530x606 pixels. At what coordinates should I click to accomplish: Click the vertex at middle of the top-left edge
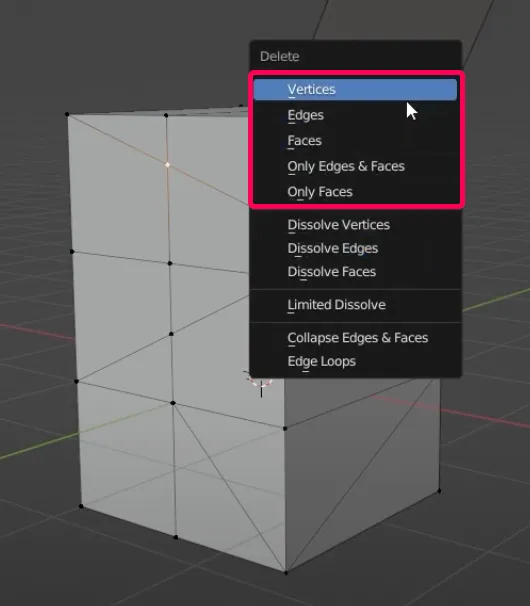(x=166, y=115)
